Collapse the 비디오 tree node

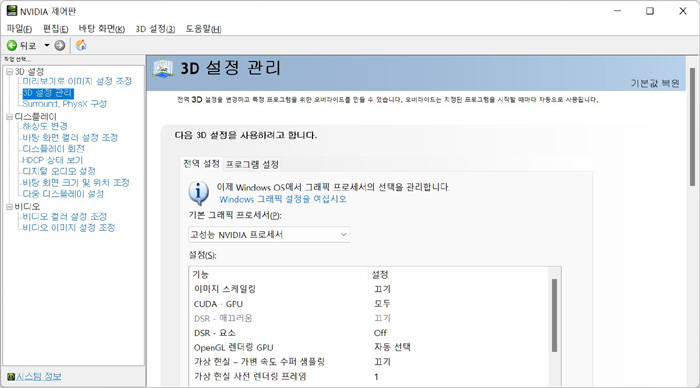pyautogui.click(x=9, y=207)
